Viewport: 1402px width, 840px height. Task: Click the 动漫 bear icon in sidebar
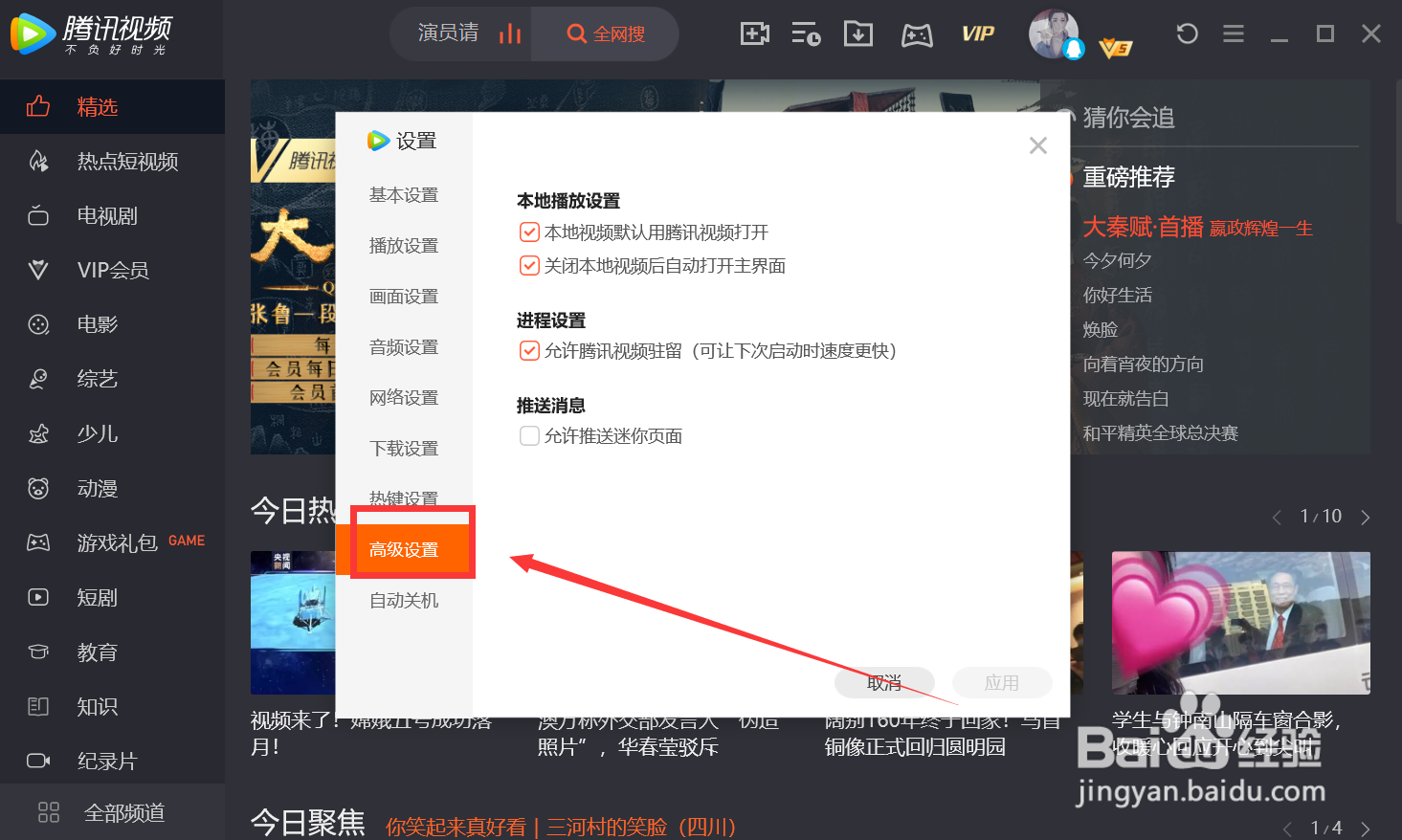tap(38, 488)
